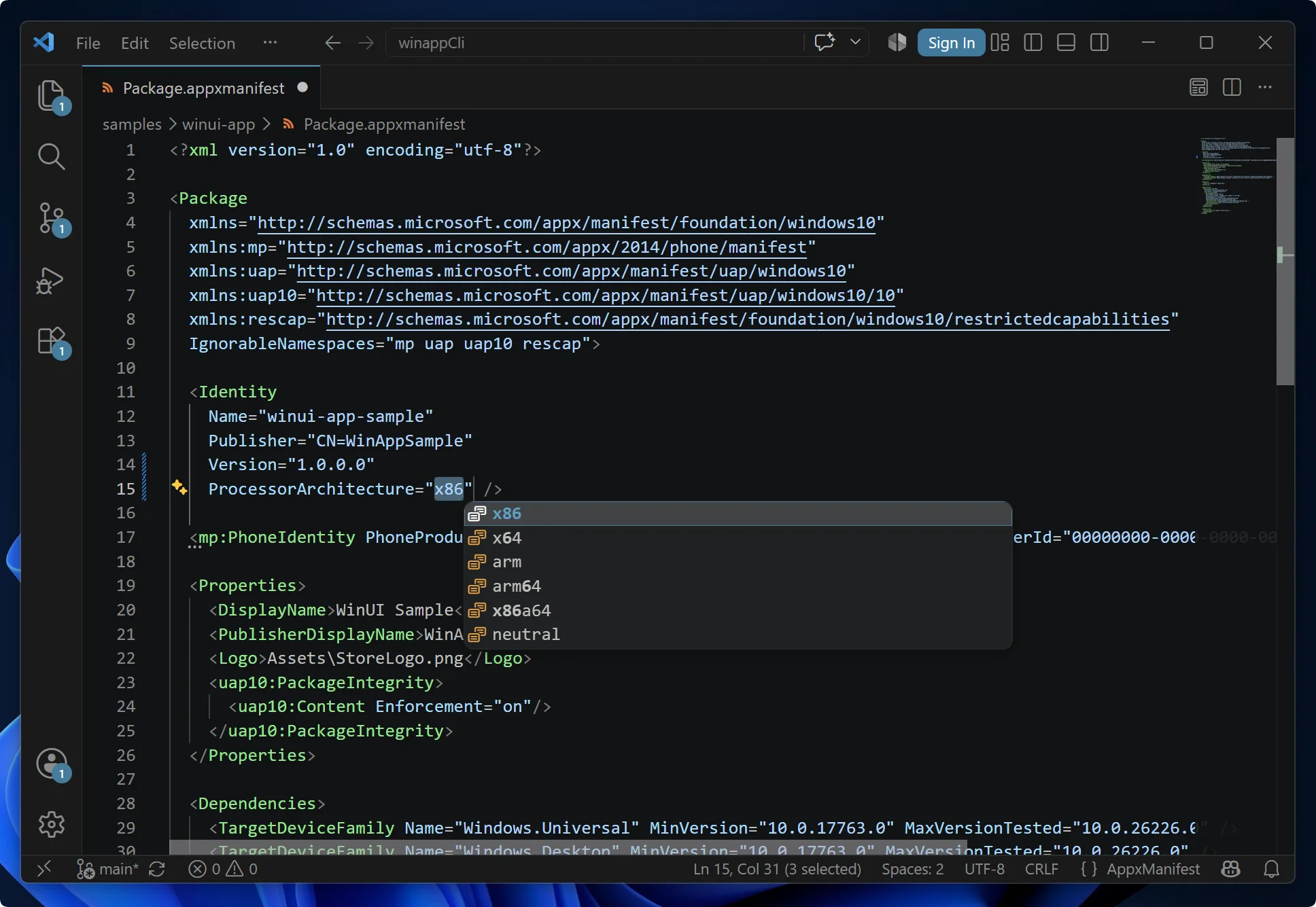The height and width of the screenshot is (907, 1316).
Task: Click the VS Code logo icon
Action: click(x=44, y=43)
